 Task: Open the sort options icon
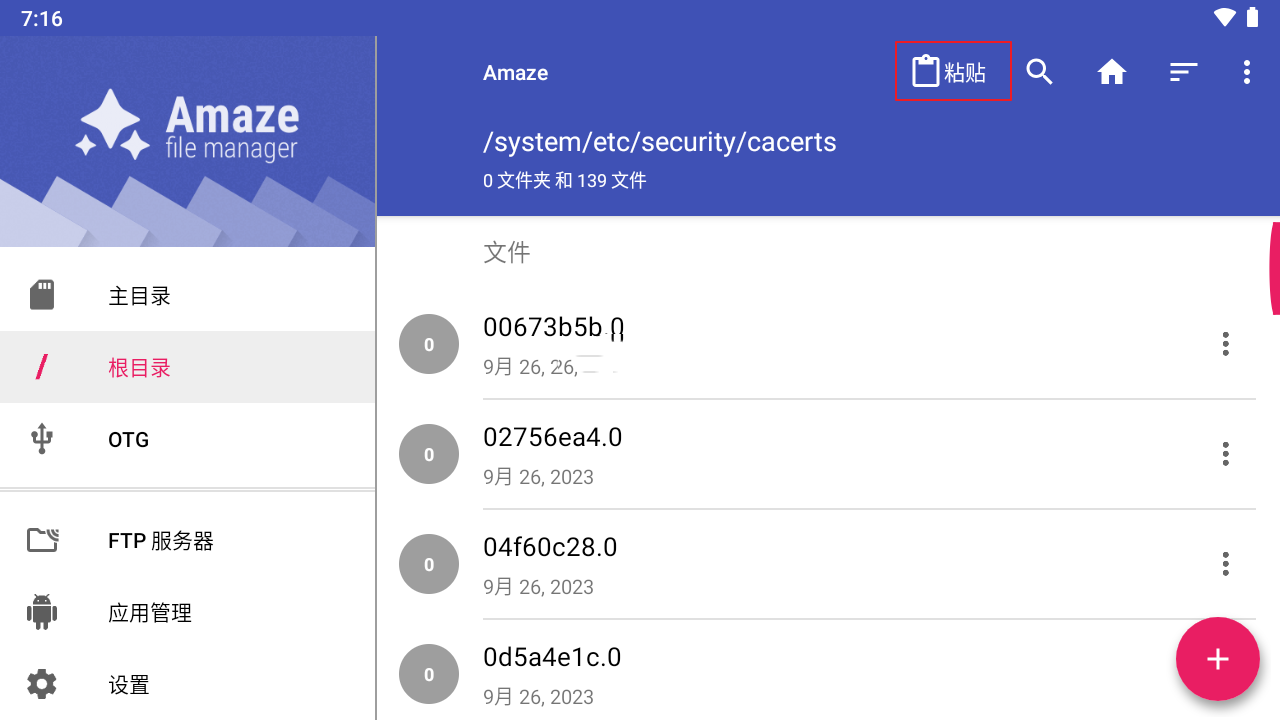point(1184,72)
